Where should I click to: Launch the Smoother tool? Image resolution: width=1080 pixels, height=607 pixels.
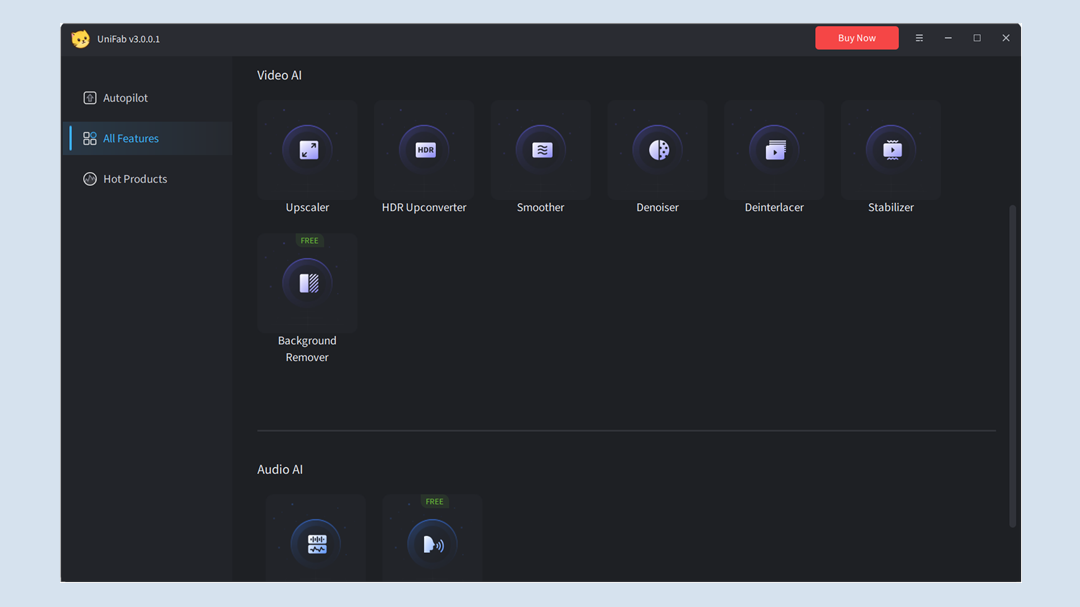click(541, 150)
